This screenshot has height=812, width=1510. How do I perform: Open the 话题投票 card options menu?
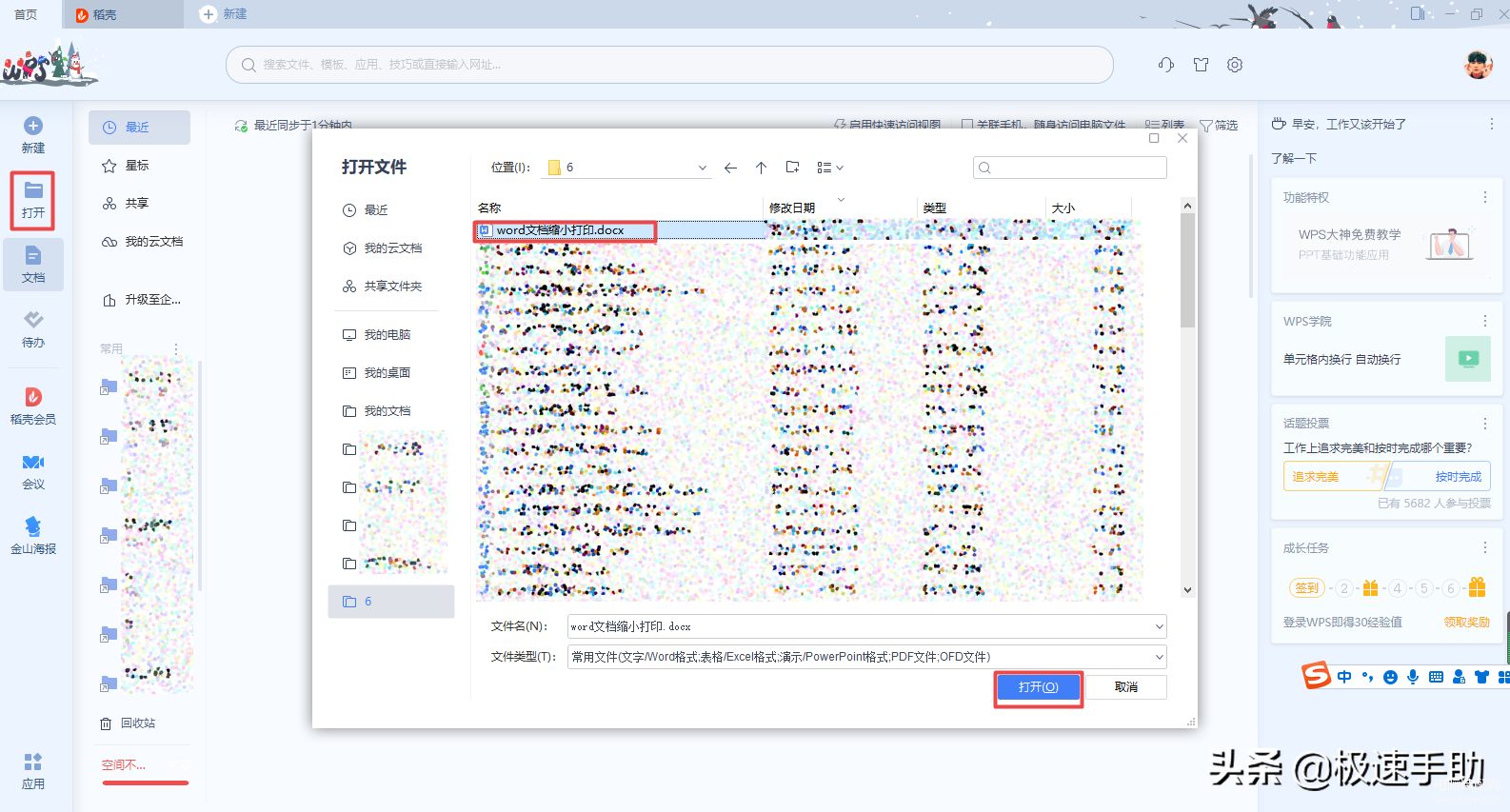click(1484, 423)
